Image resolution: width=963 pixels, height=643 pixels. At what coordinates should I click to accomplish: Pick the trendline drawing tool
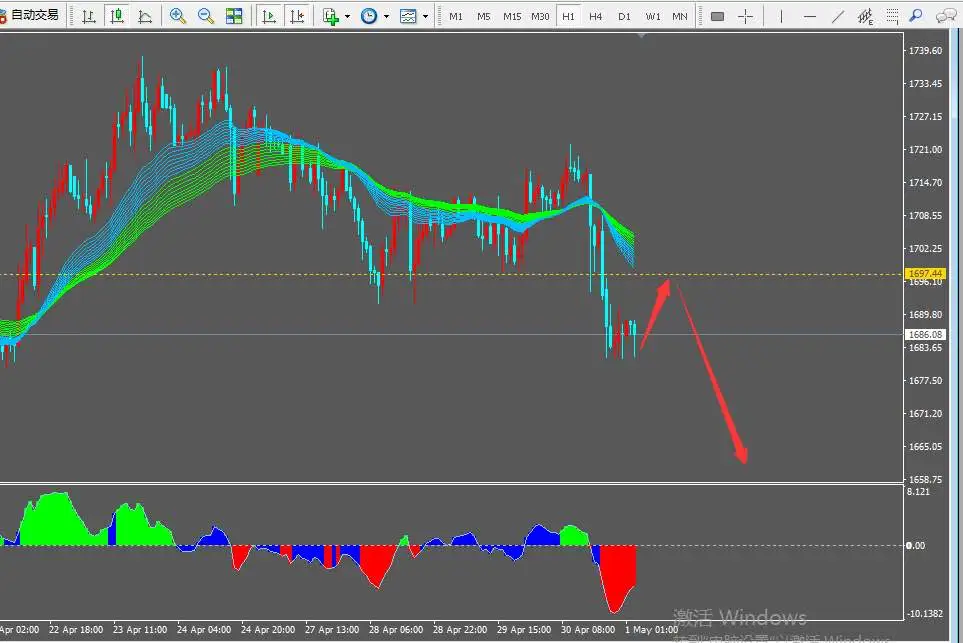click(838, 17)
